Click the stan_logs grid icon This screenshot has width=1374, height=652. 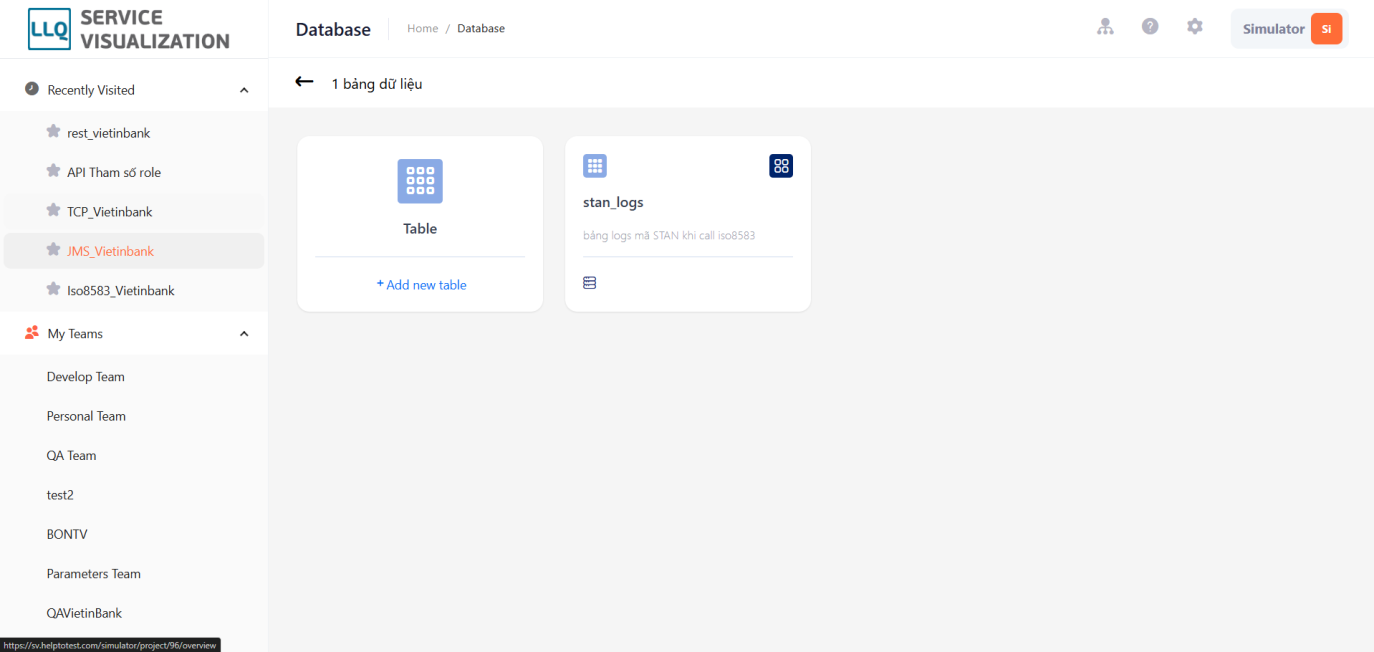pos(595,166)
